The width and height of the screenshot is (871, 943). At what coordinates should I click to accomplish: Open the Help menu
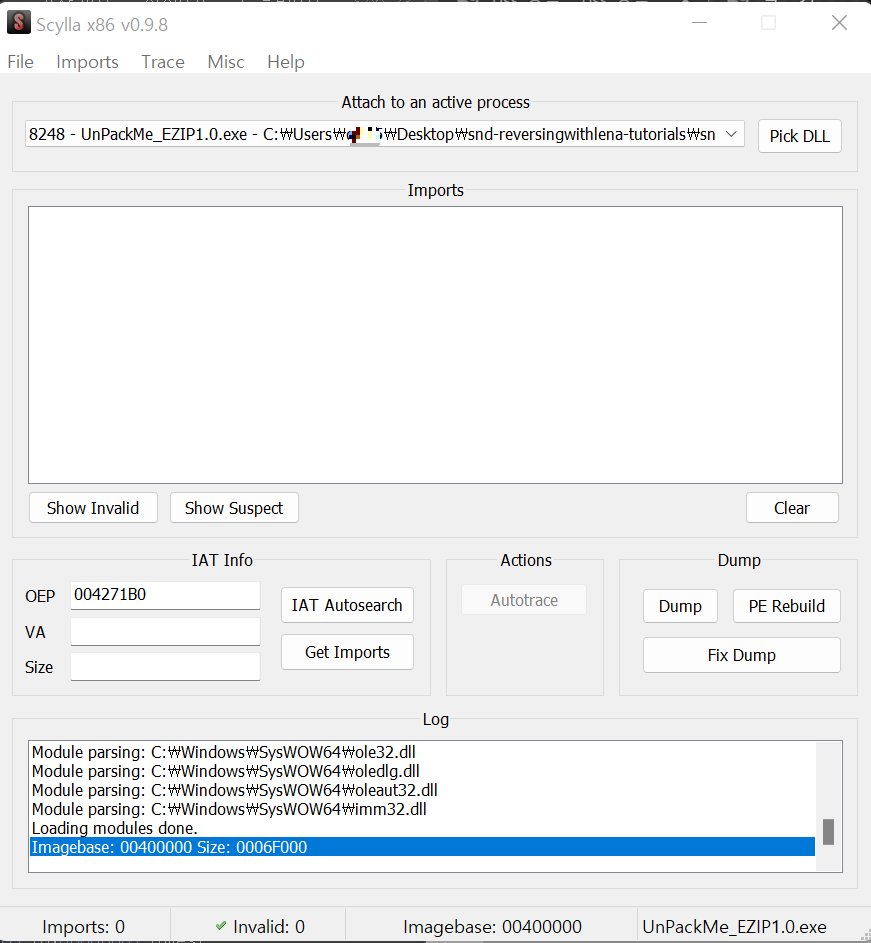(x=286, y=62)
